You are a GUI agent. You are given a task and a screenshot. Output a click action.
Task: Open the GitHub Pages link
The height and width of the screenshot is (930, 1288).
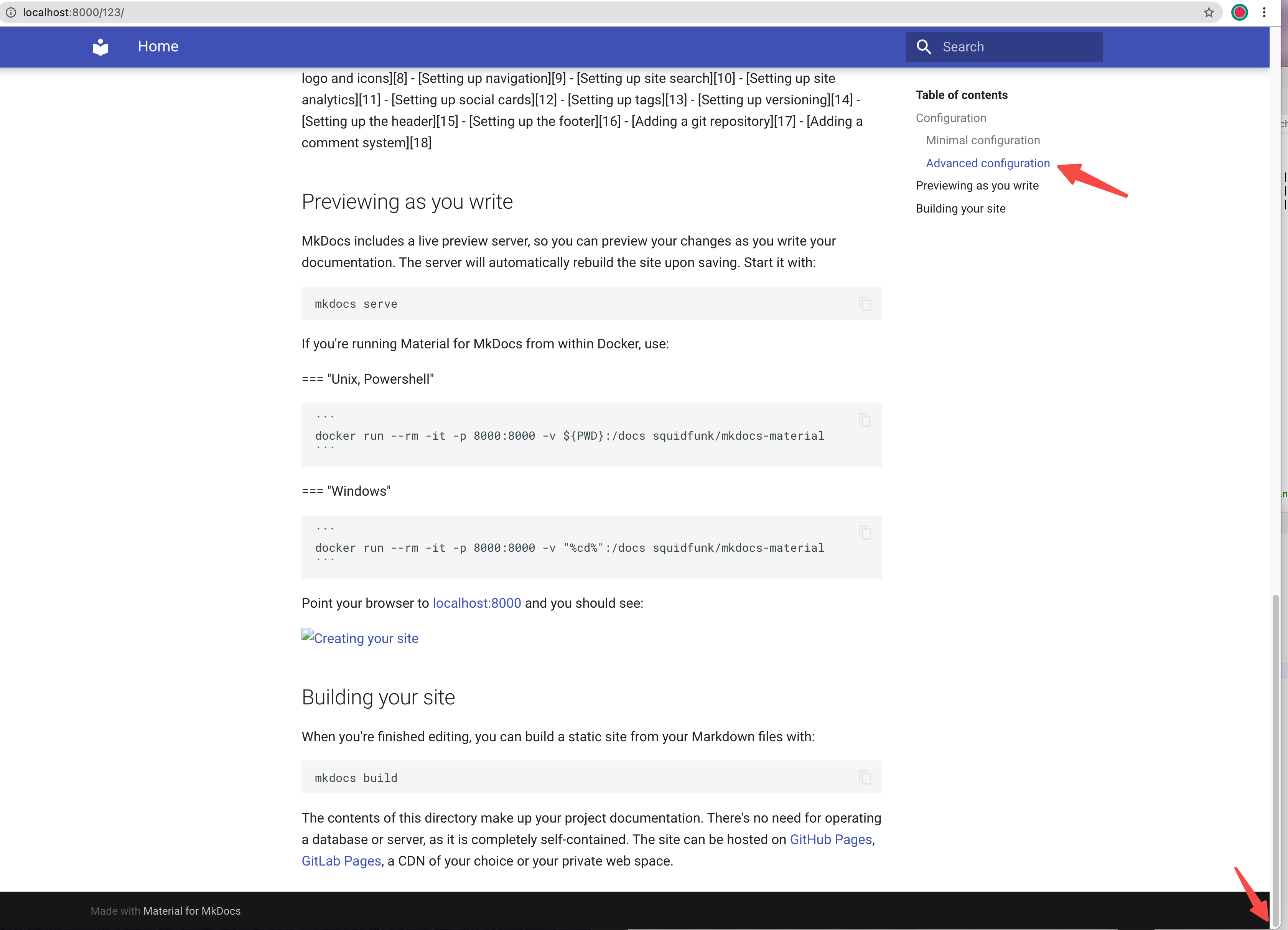830,840
